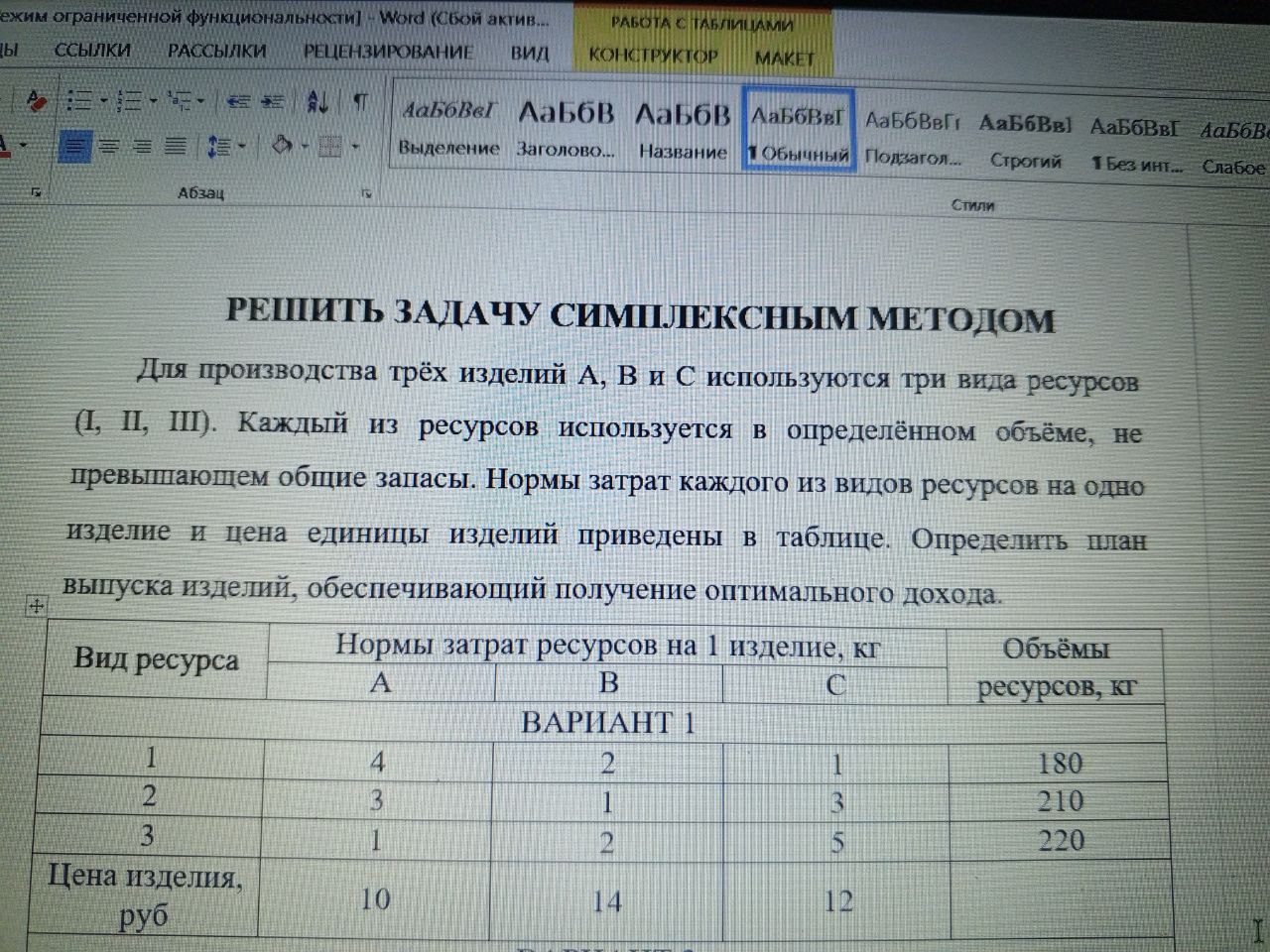The image size is (1270, 952).
Task: Open numbered list dropdown arrow
Action: pos(153,101)
